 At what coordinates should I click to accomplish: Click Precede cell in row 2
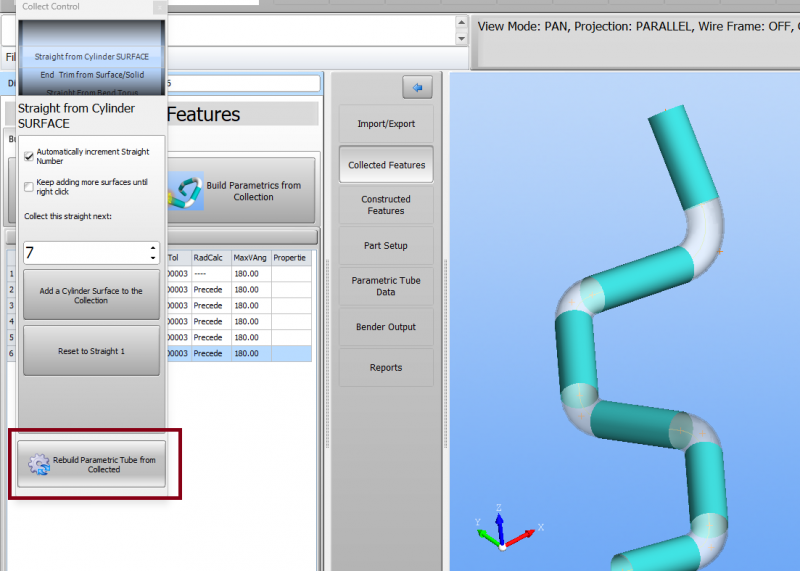[x=211, y=290]
